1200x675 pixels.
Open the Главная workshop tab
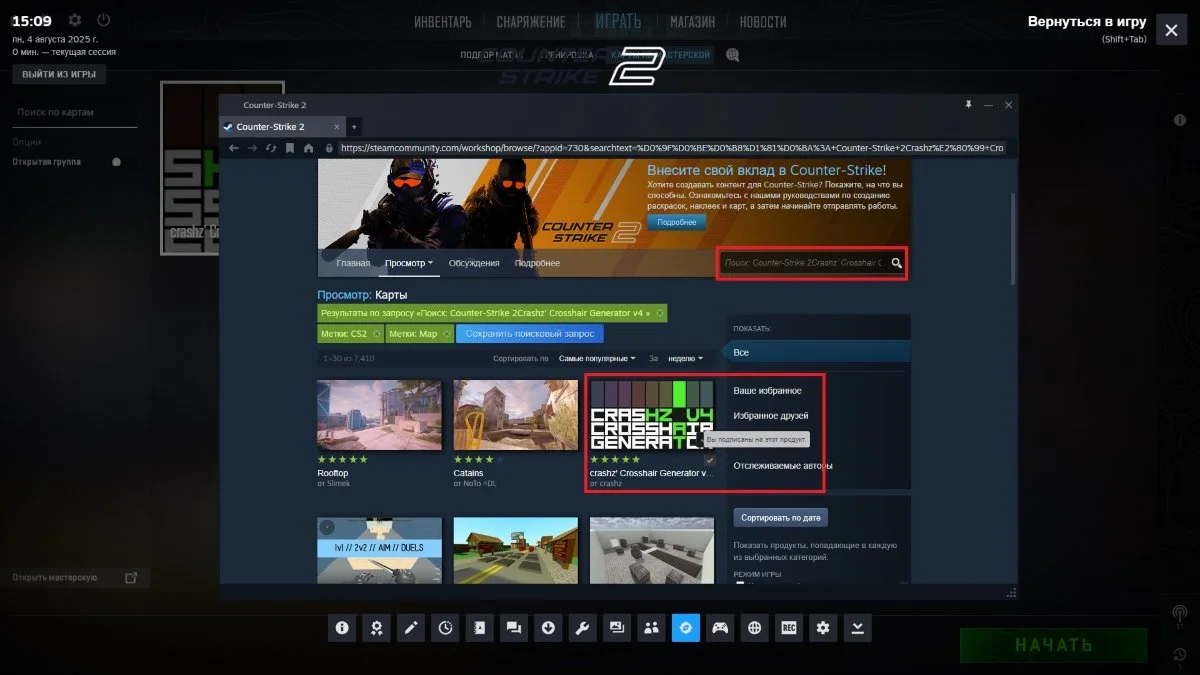[353, 263]
